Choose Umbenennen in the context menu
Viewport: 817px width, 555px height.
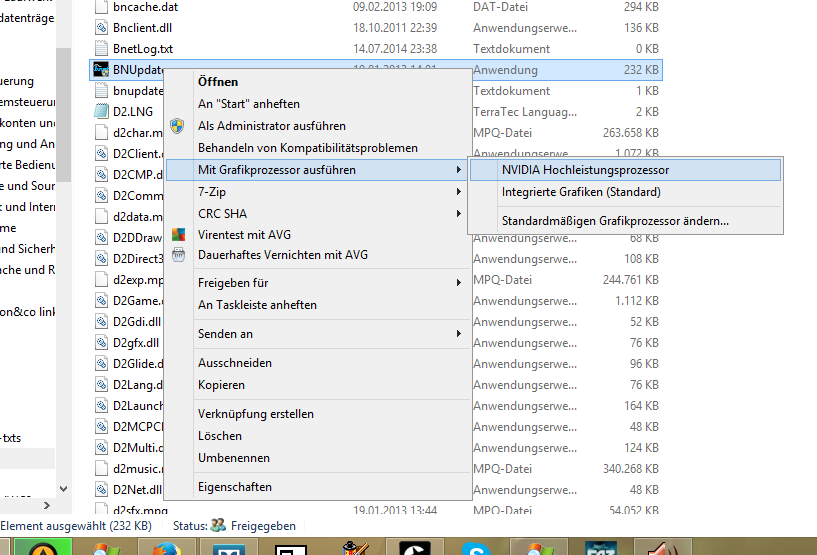coord(317,458)
